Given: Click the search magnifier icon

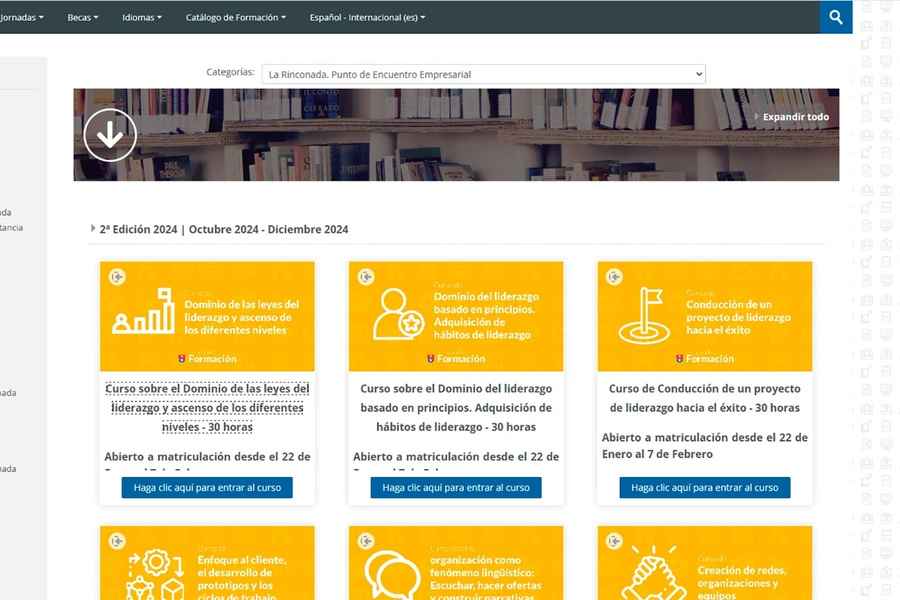Looking at the screenshot, I should [836, 17].
